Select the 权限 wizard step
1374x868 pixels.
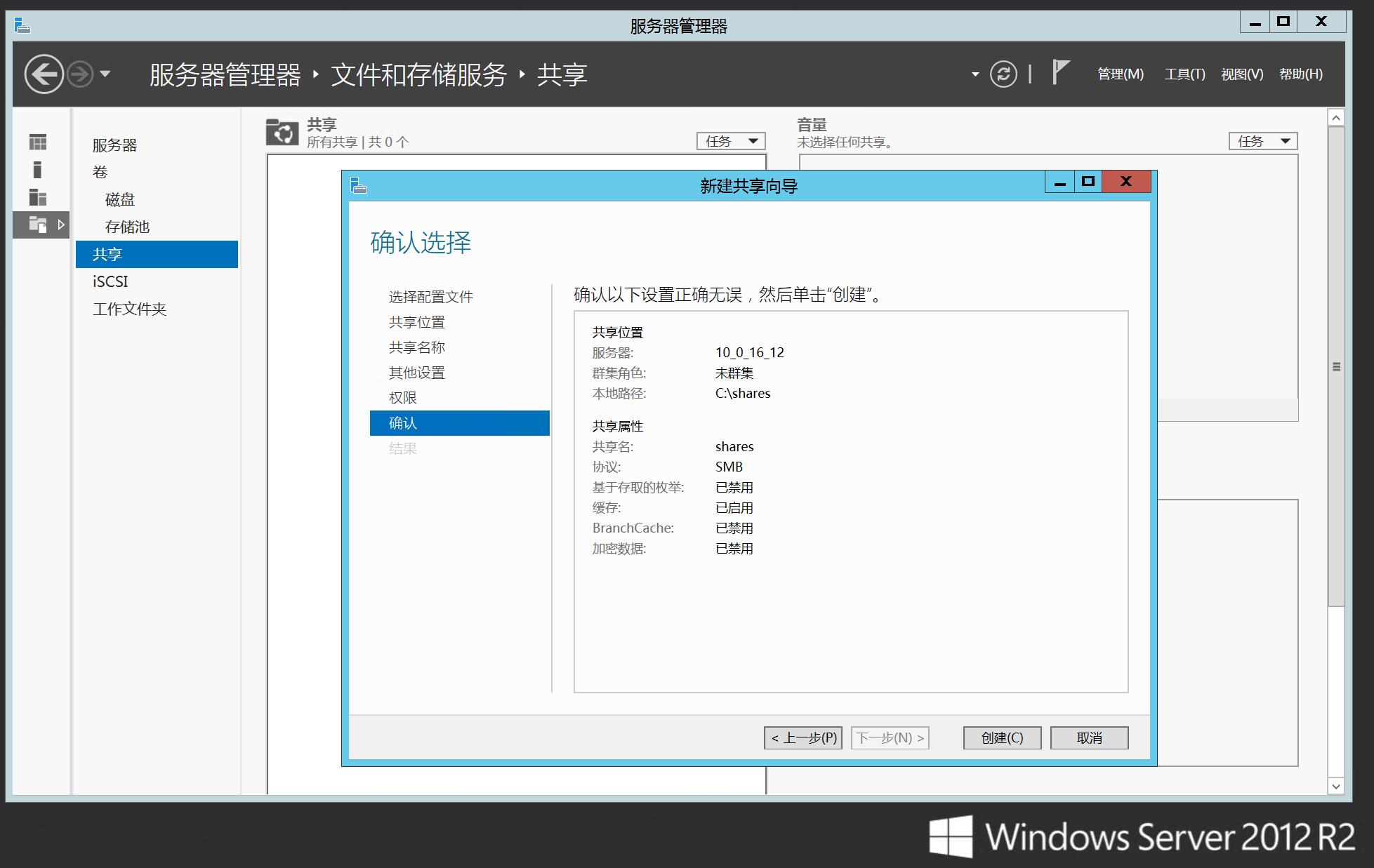[403, 398]
